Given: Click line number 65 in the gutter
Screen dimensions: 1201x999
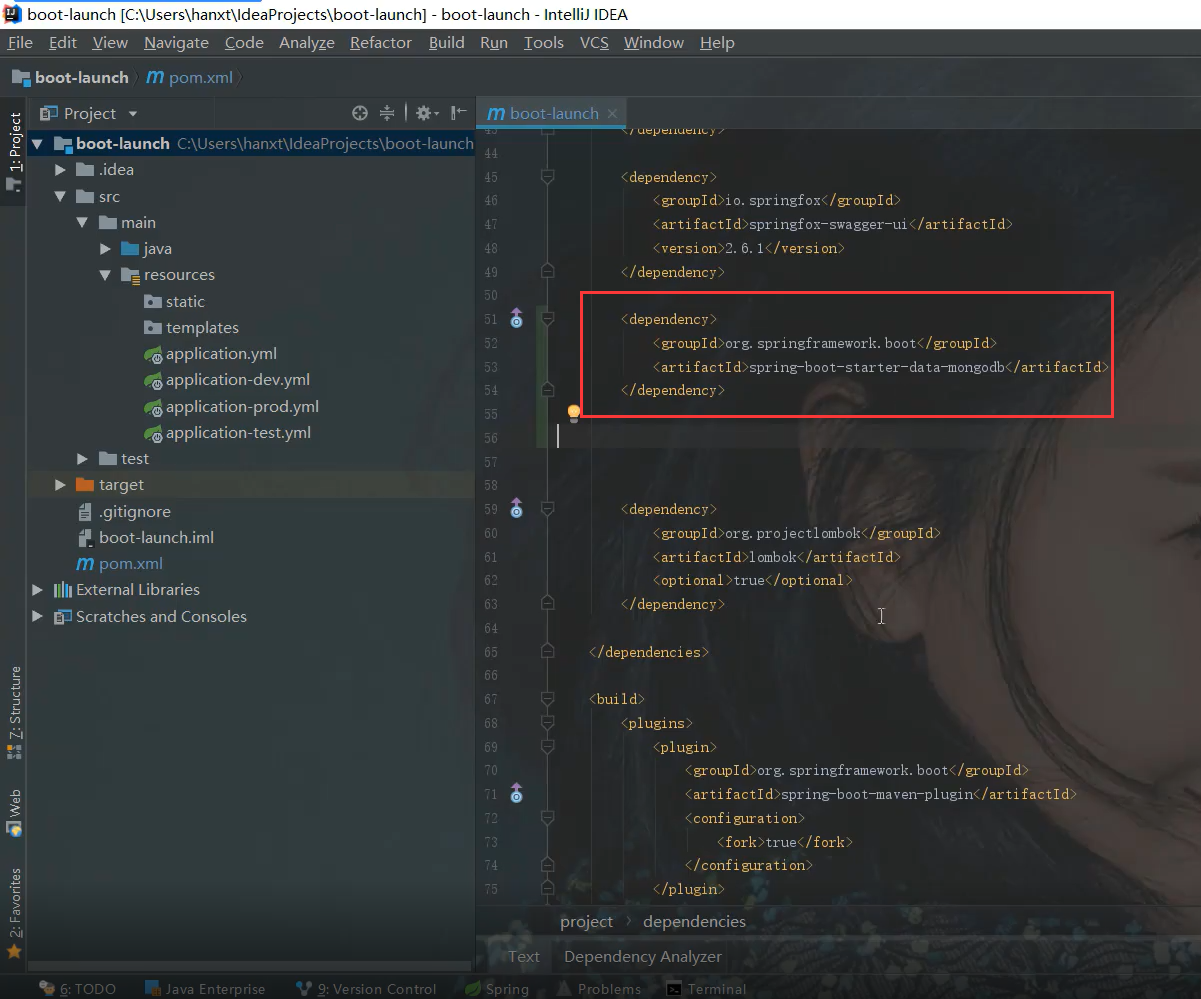Looking at the screenshot, I should pyautogui.click(x=490, y=652).
